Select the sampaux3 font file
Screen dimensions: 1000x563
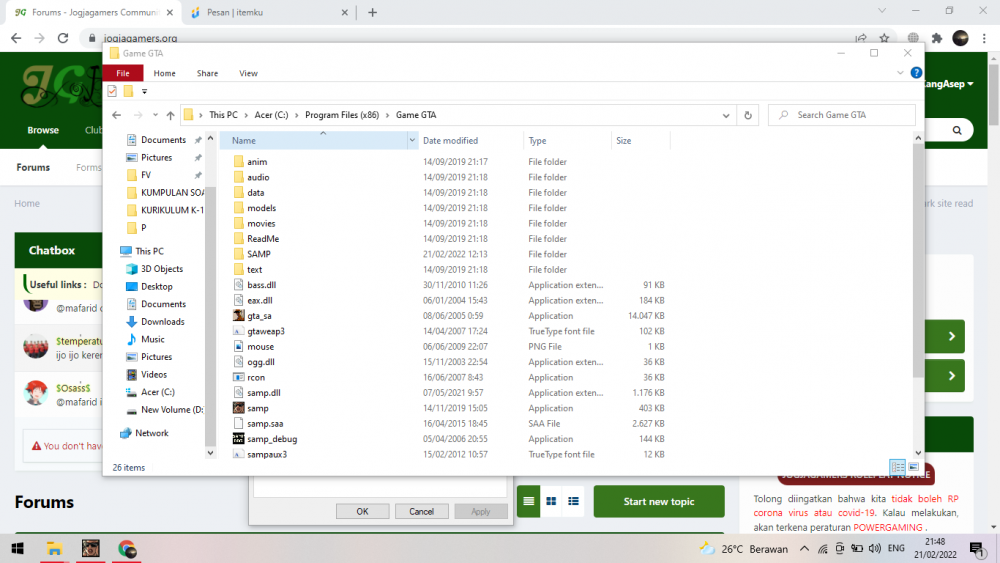pos(267,454)
